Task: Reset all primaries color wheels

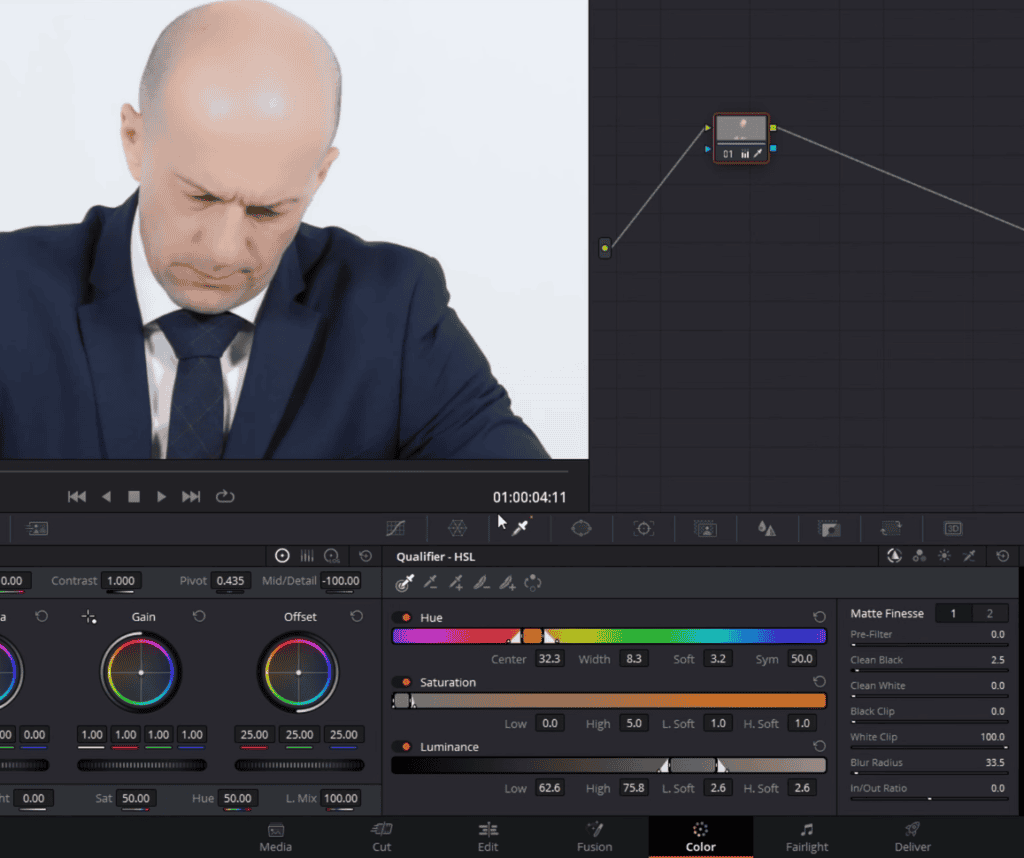Action: tap(365, 556)
